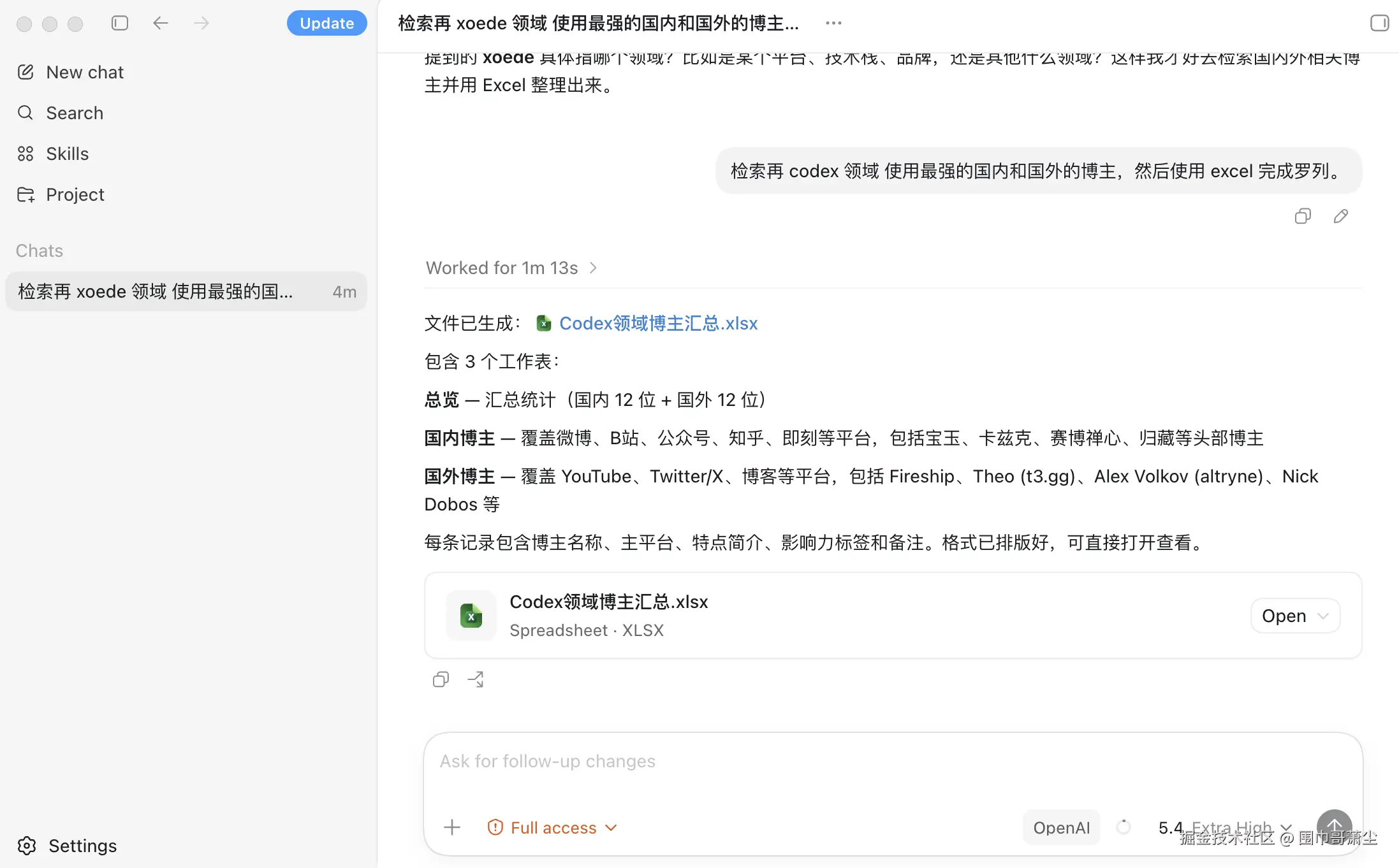Click the chat title in header

(598, 23)
